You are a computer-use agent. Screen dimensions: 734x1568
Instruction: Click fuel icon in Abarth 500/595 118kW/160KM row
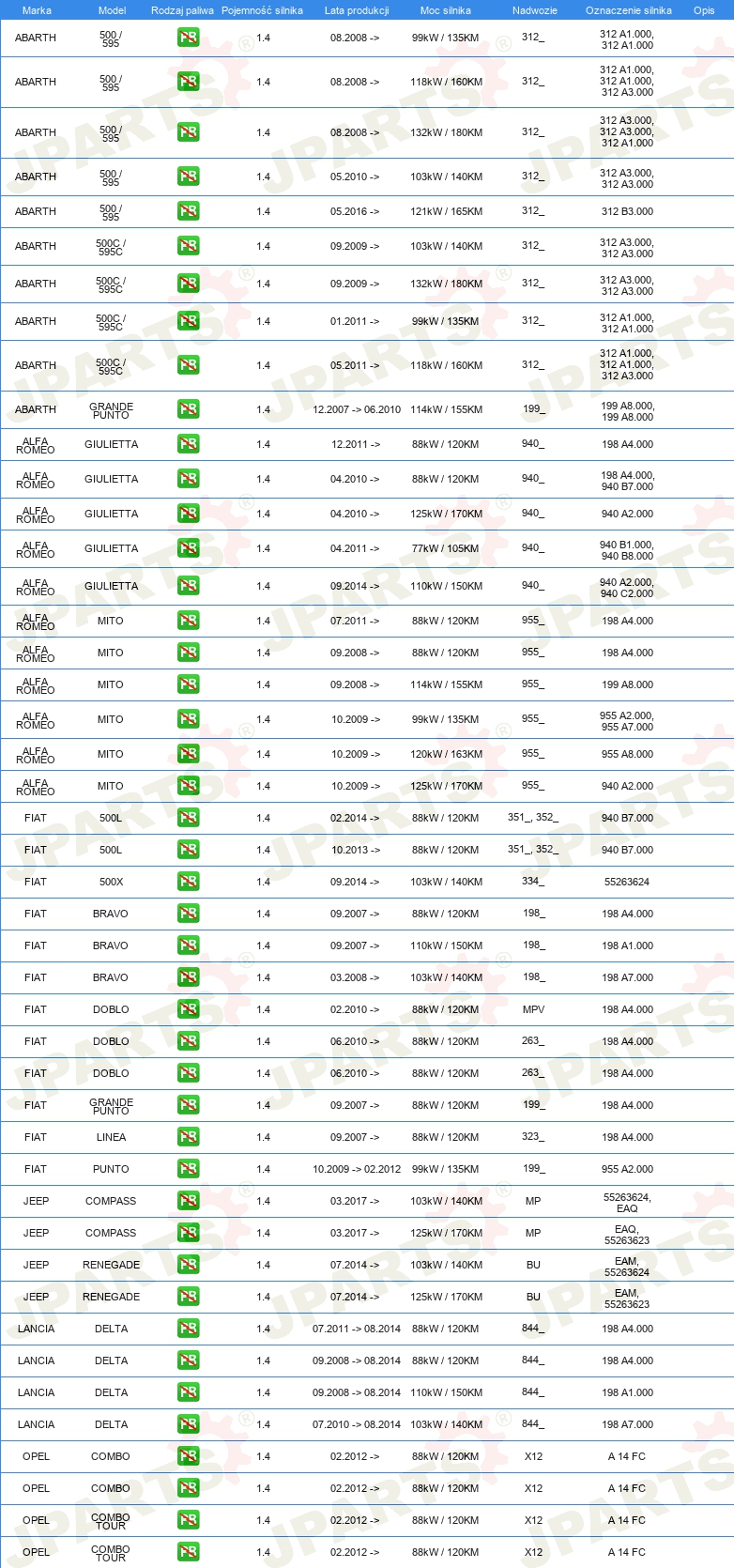click(188, 82)
